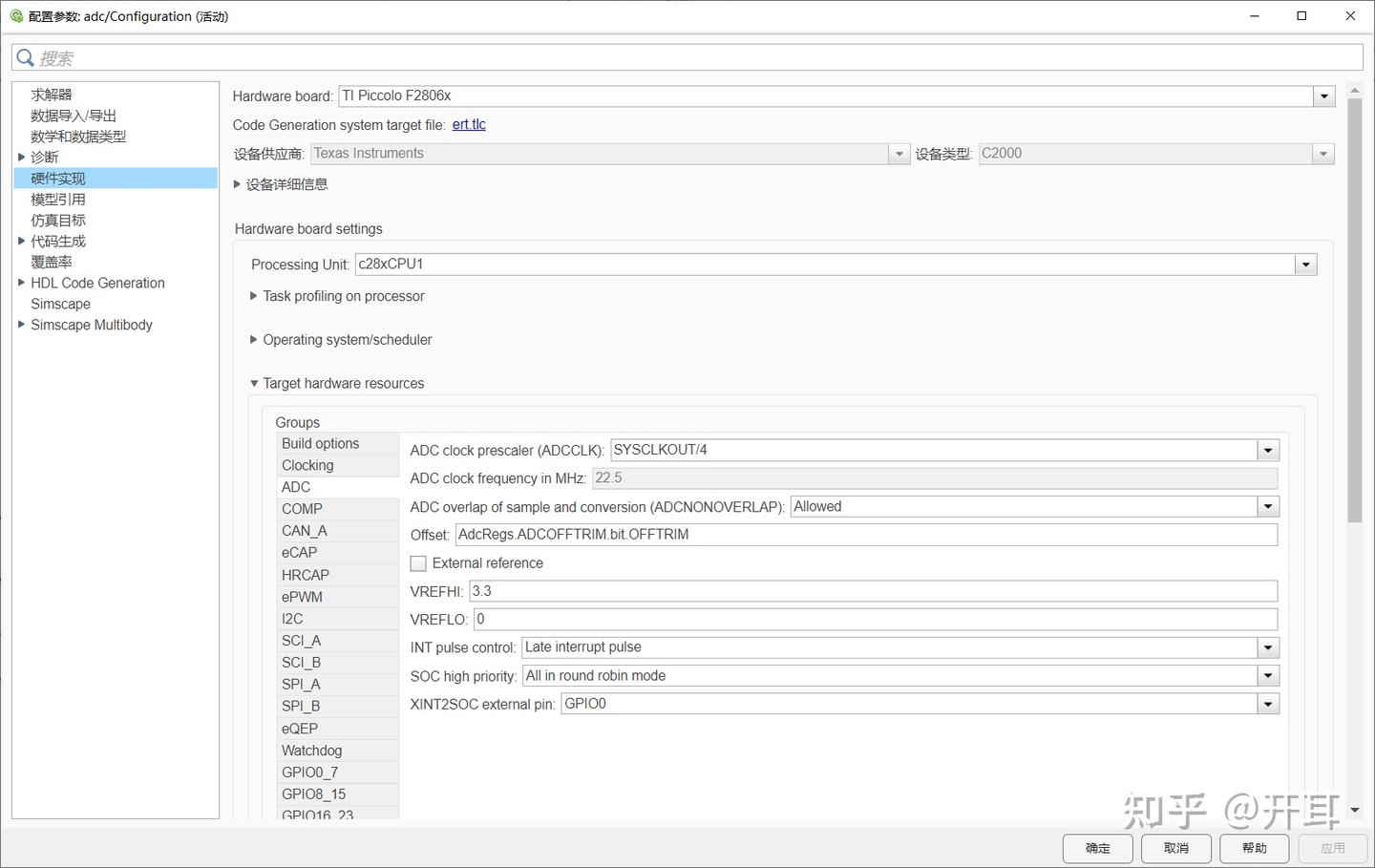
Task: Click the 确定 button
Action: (x=1096, y=848)
